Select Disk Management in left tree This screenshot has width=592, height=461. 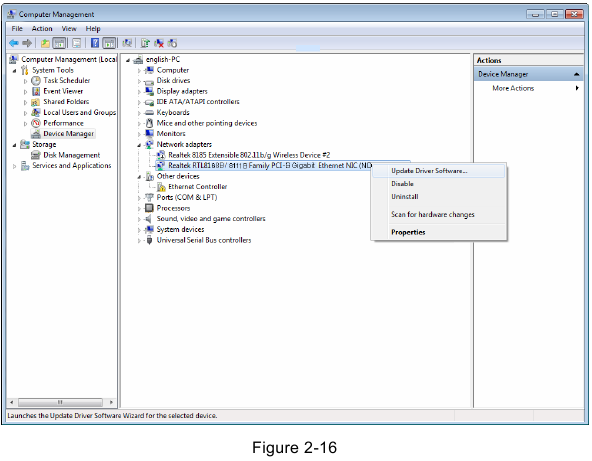point(72,155)
